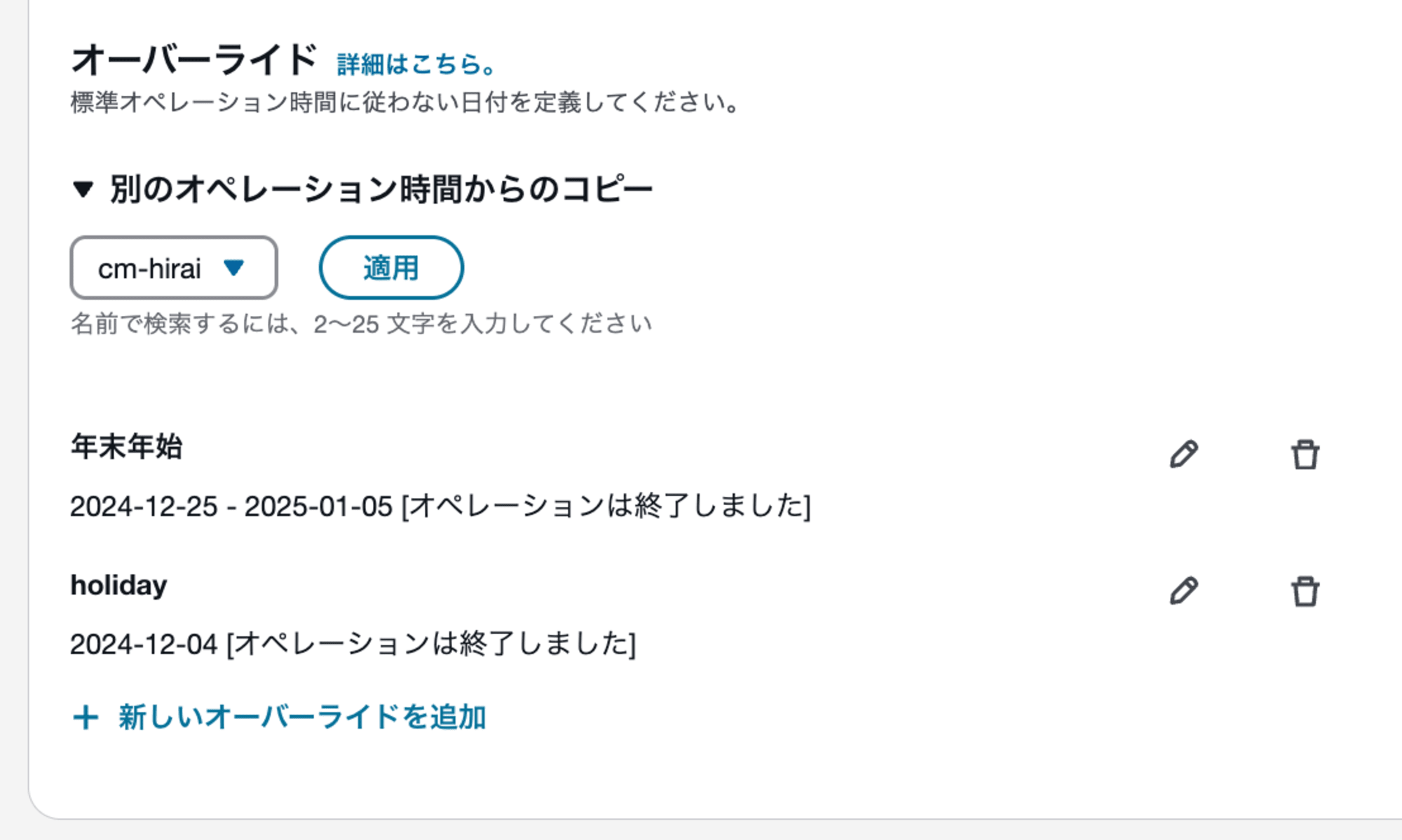The image size is (1402, 840).
Task: Click the edit pencil icon for holiday
Action: coord(1184,590)
